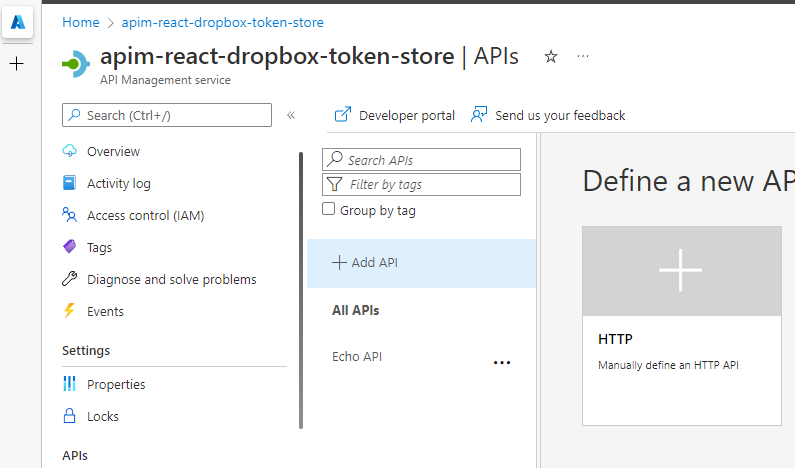Enable the Group by tag checkbox
The height and width of the screenshot is (468, 795).
point(329,209)
